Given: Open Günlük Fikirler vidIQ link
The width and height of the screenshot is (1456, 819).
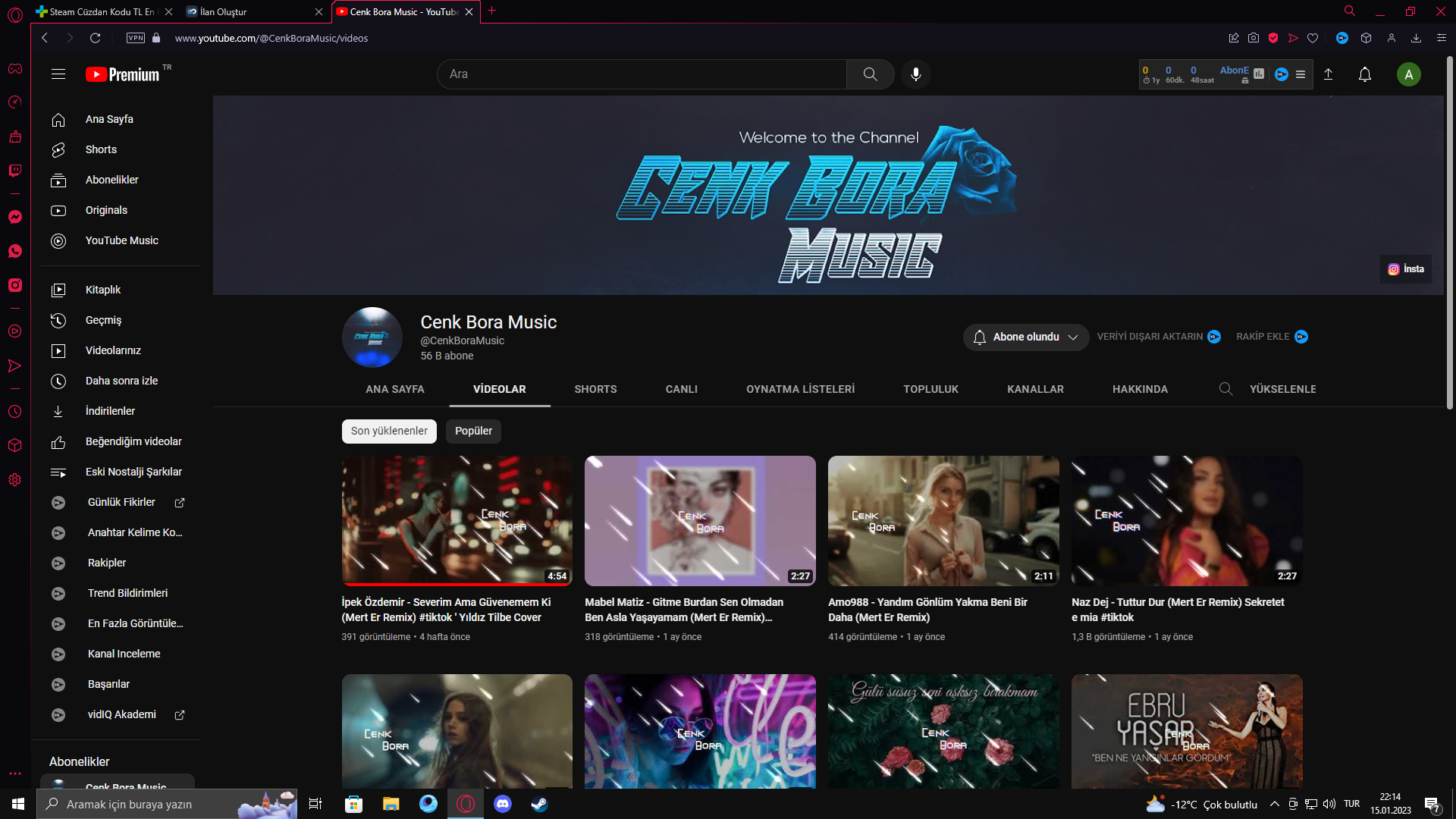Looking at the screenshot, I should pos(120,502).
